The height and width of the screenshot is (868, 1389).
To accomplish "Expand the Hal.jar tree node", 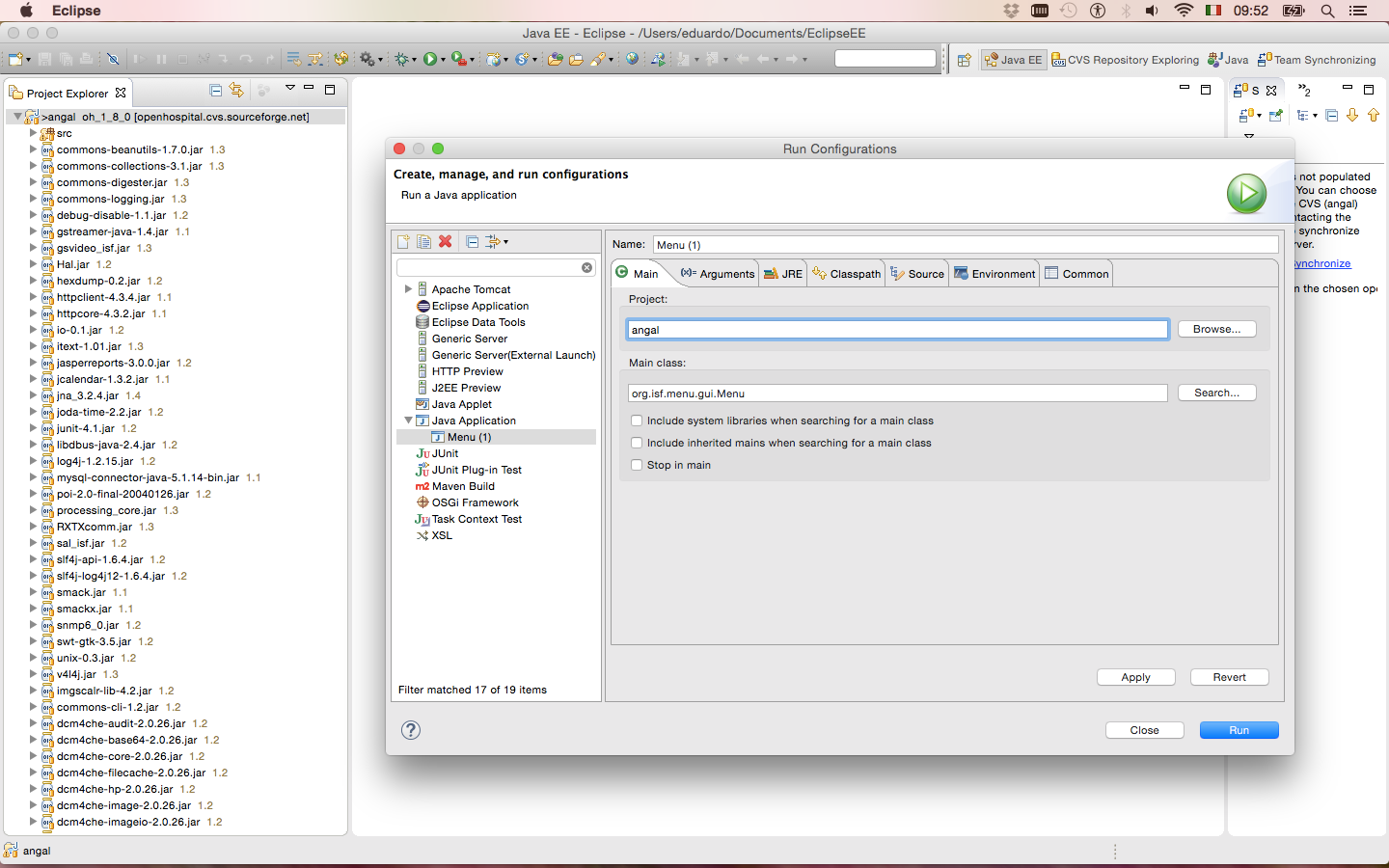I will [33, 264].
